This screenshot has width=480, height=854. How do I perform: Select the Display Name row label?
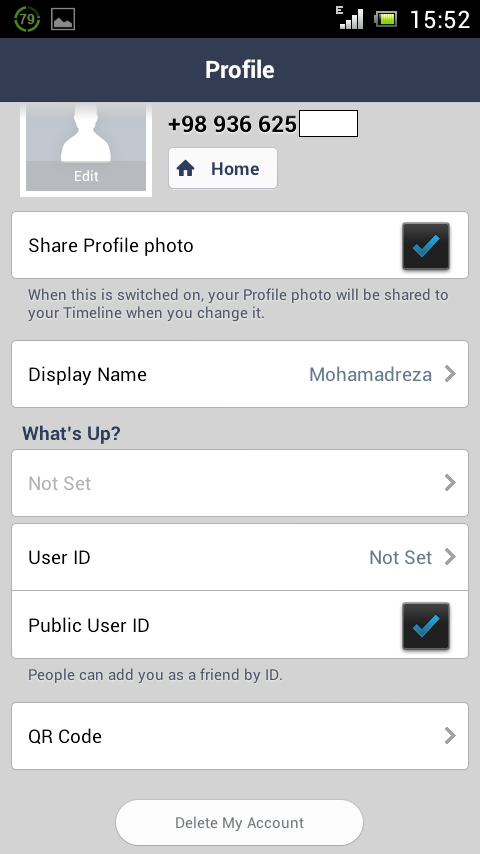point(87,375)
